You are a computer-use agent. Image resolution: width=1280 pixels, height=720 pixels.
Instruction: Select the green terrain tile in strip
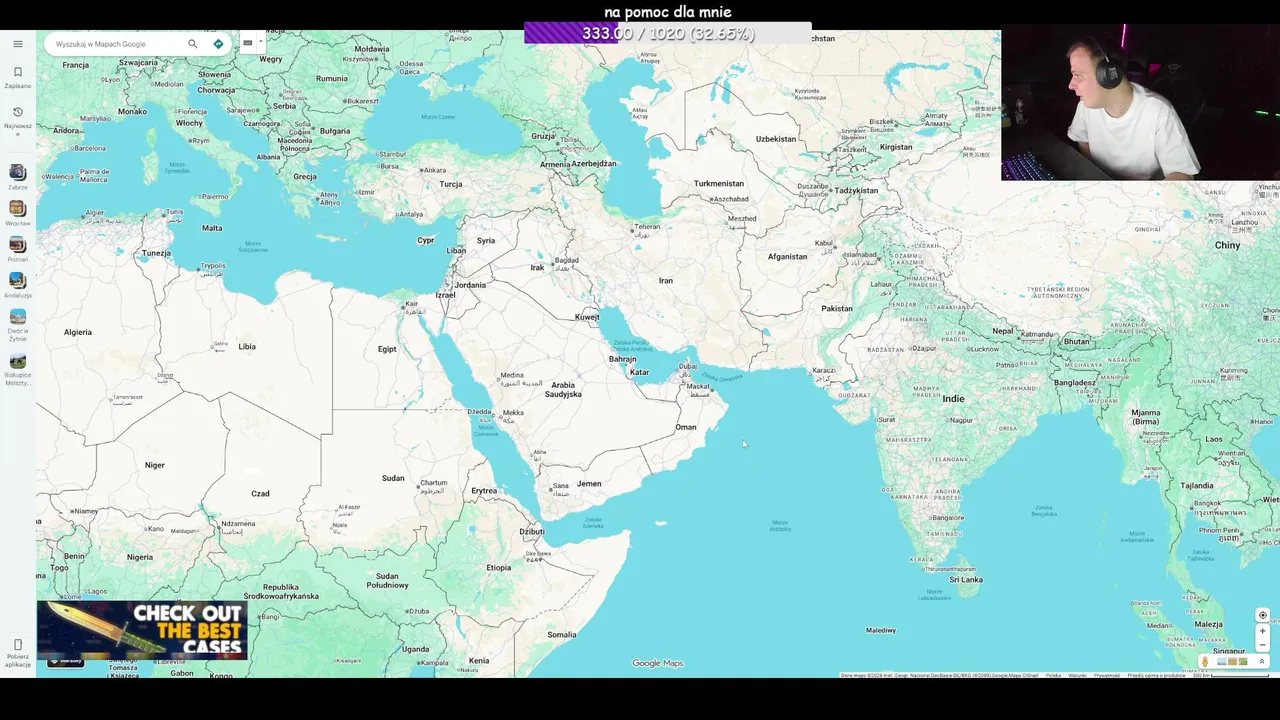pyautogui.click(x=1243, y=661)
